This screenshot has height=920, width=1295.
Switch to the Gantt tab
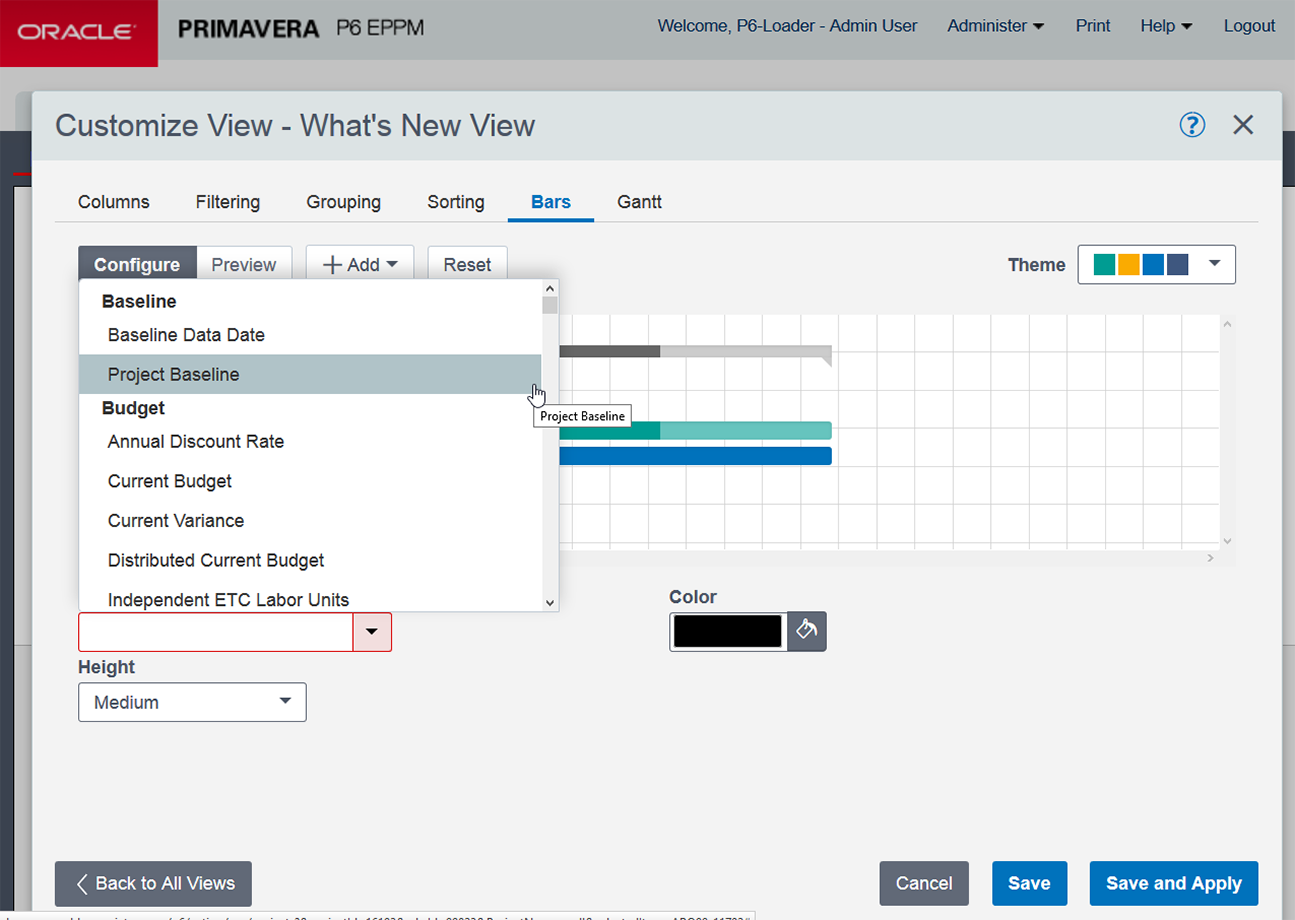tap(639, 202)
